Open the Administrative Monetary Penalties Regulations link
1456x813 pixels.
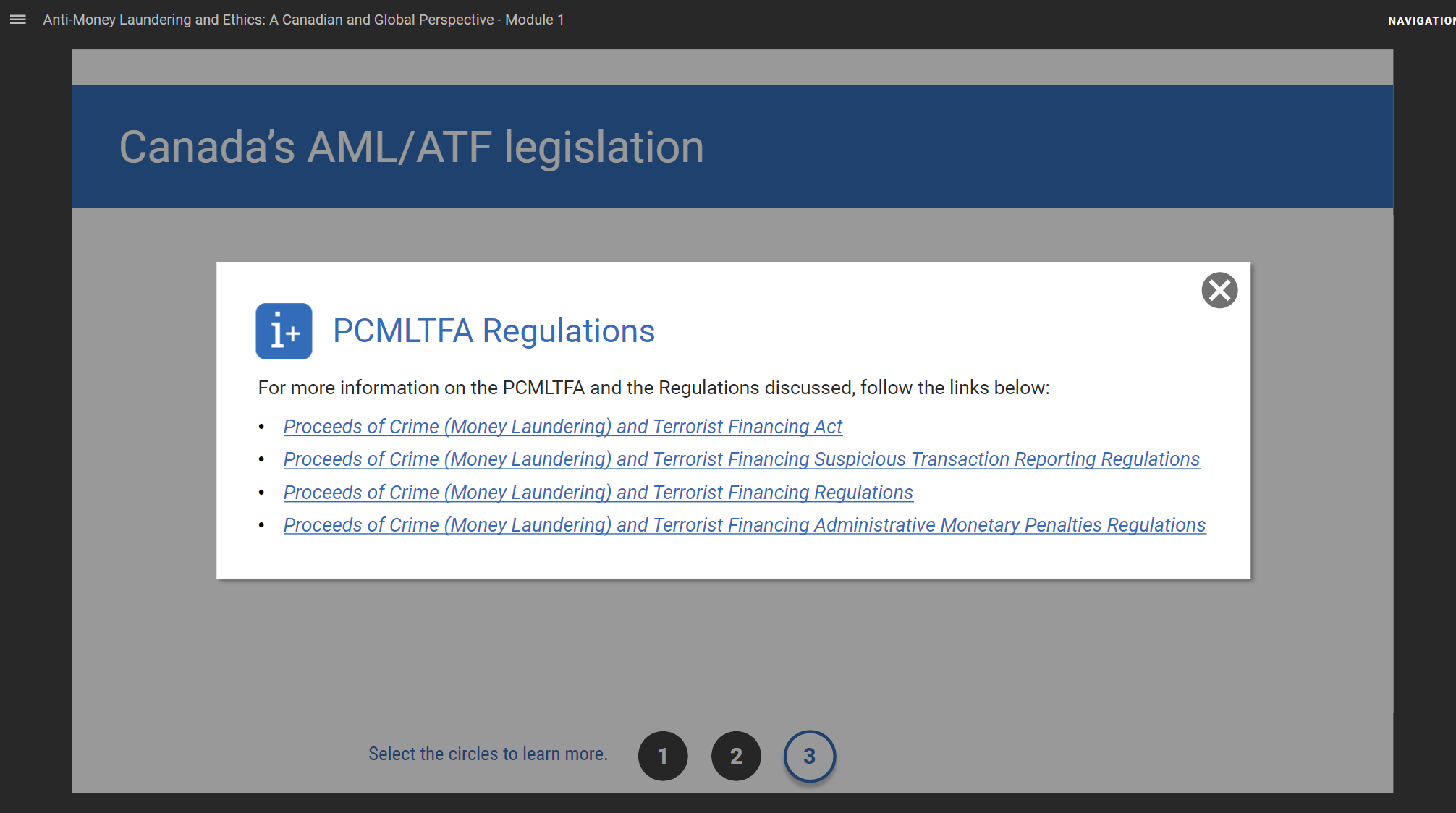tap(744, 525)
